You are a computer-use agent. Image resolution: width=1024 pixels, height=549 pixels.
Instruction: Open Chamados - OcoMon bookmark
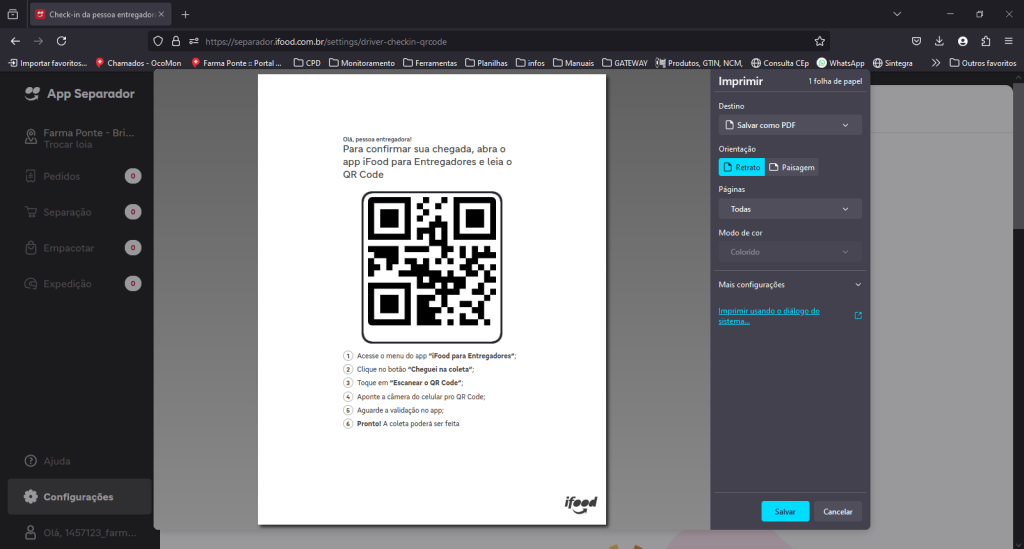pos(138,63)
